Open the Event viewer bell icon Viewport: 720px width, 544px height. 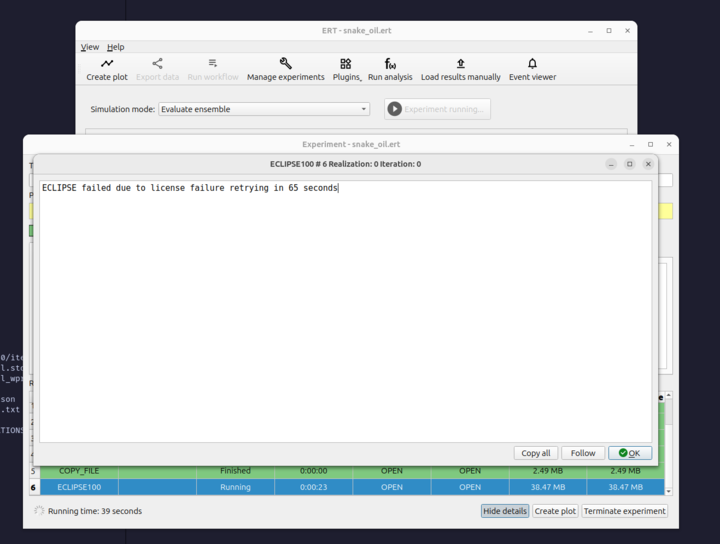(x=532, y=63)
